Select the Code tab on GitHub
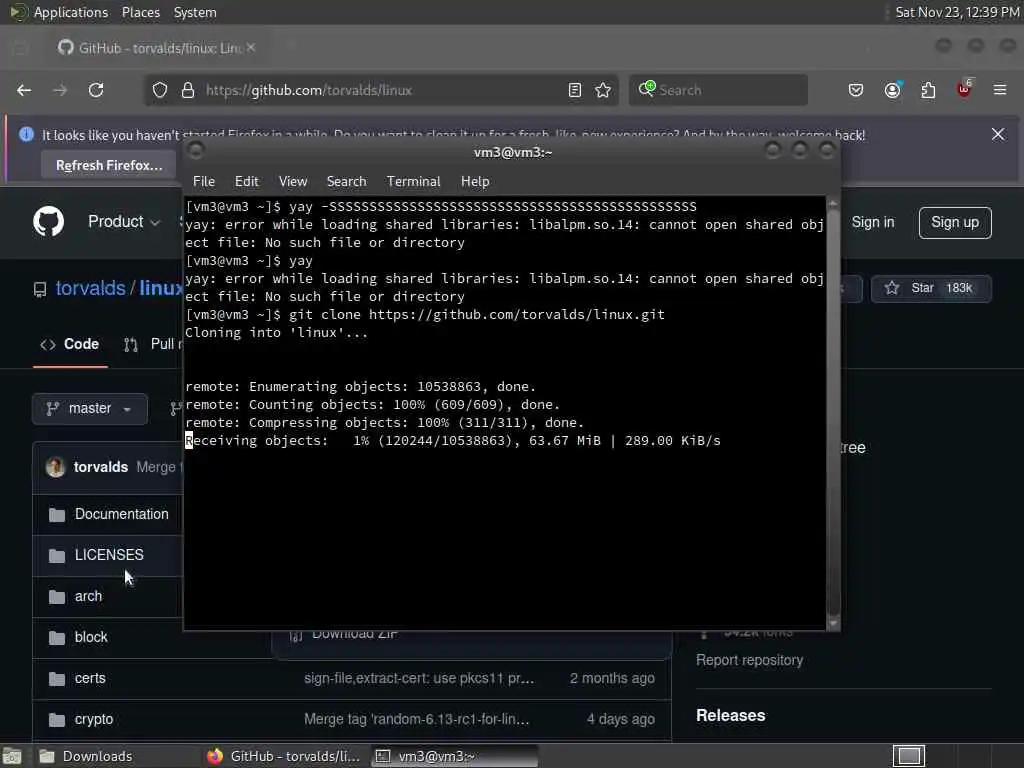 70,344
